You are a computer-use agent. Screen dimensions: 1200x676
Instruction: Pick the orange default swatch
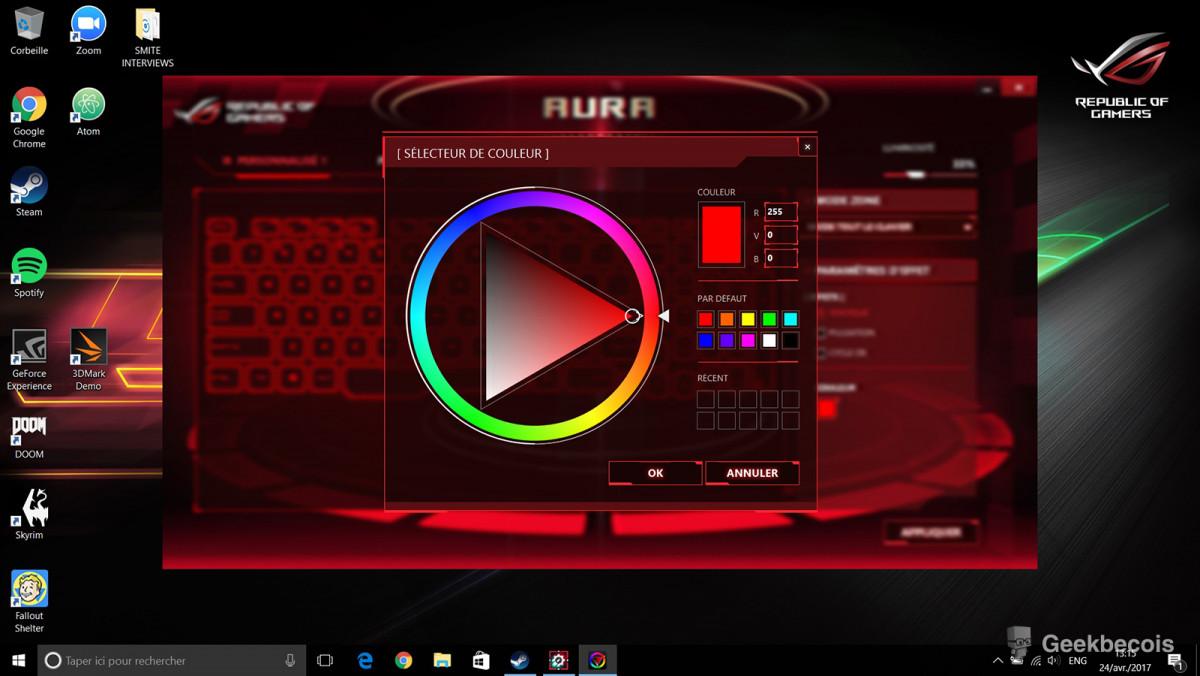727,319
